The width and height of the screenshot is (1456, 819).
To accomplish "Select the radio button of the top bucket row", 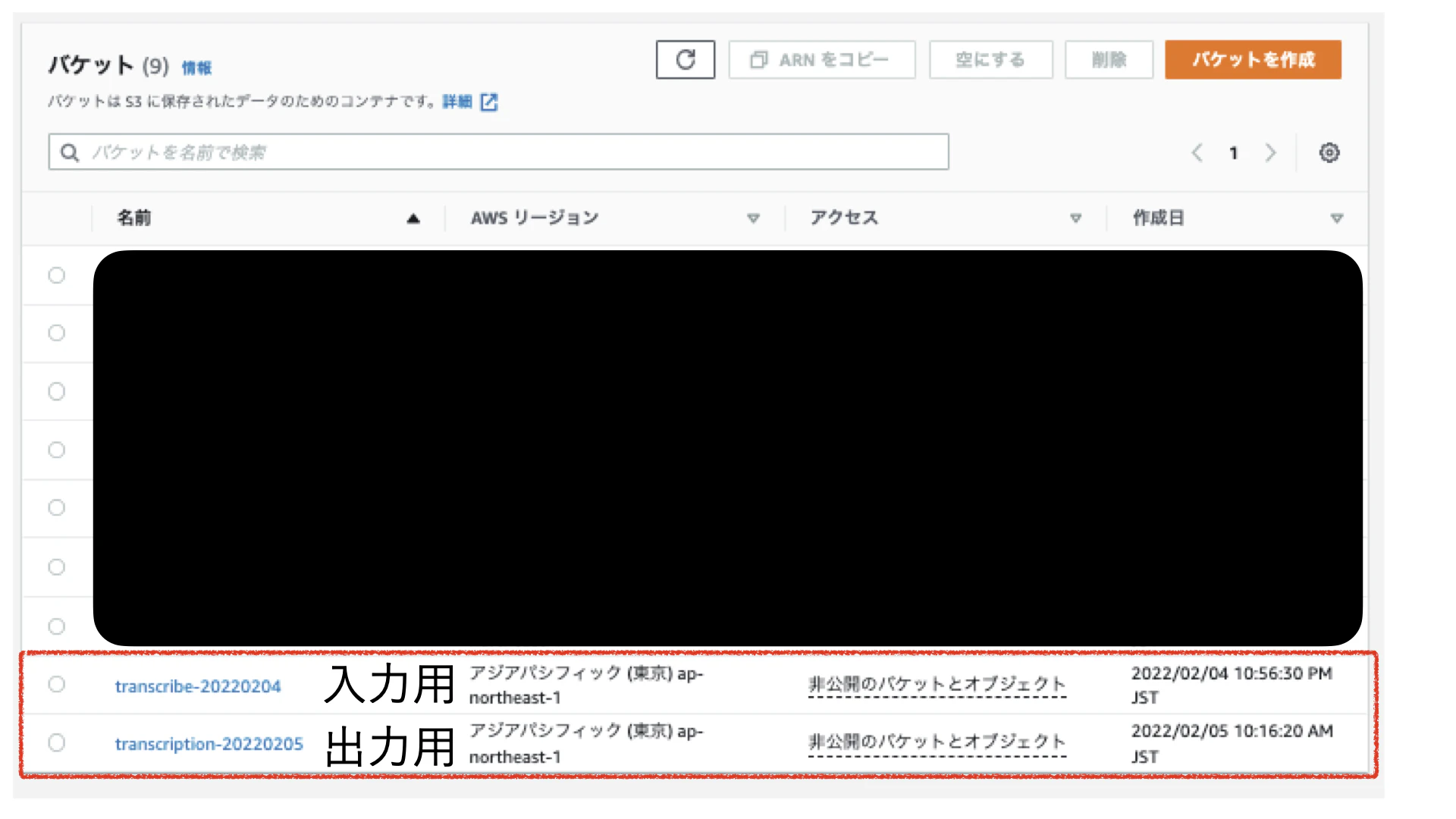I will pyautogui.click(x=56, y=275).
